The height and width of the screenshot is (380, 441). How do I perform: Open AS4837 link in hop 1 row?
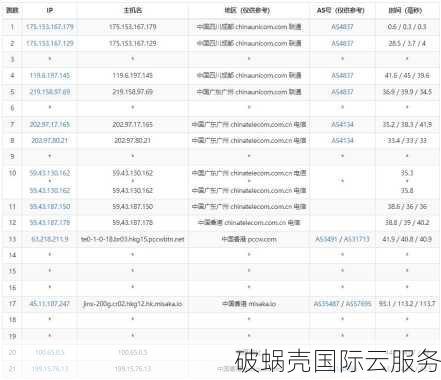[342, 27]
